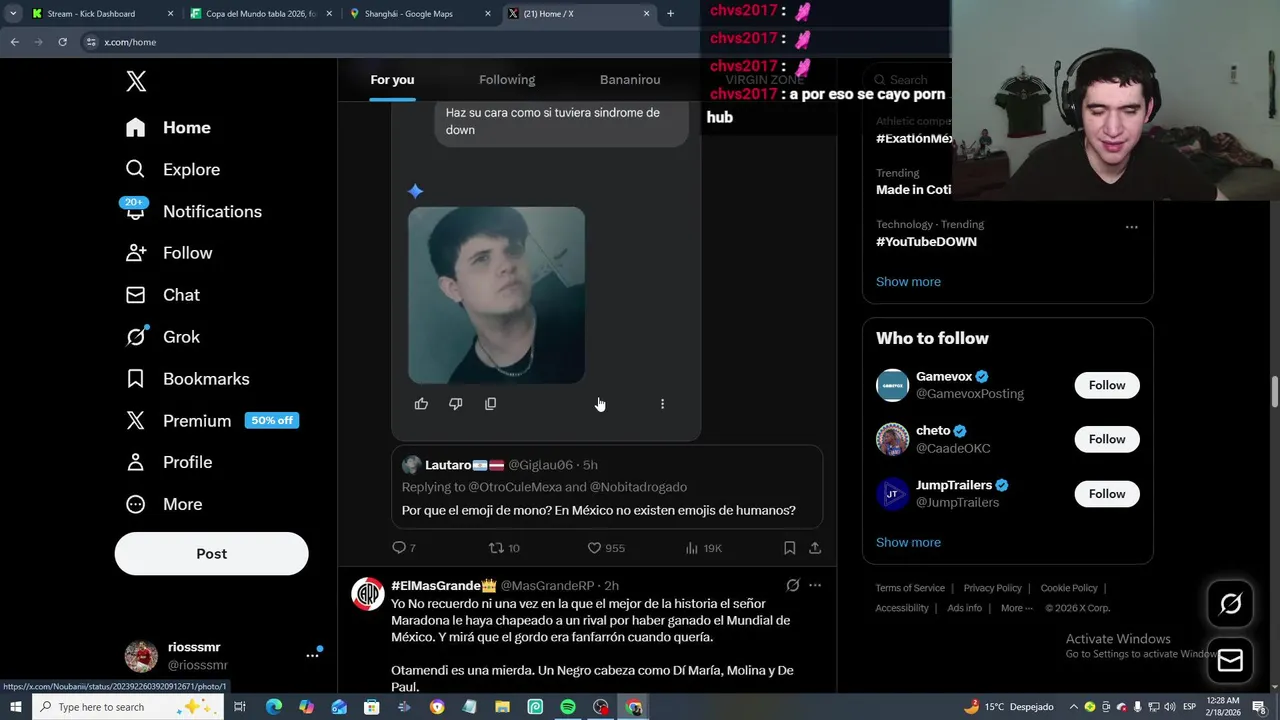Switch to Shanghái - Google Maps tab

point(418,14)
